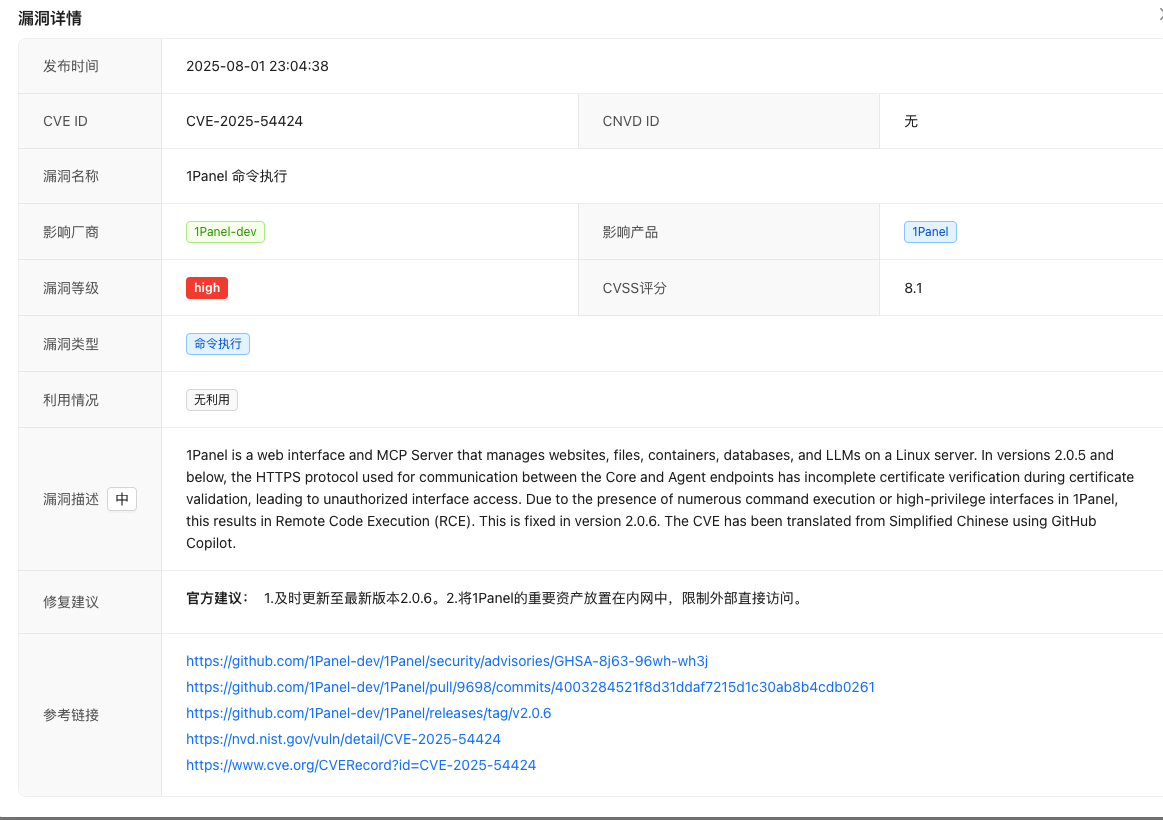Click the 命令执行 vulnerability type tag
Image resolution: width=1163 pixels, height=820 pixels.
click(x=217, y=344)
